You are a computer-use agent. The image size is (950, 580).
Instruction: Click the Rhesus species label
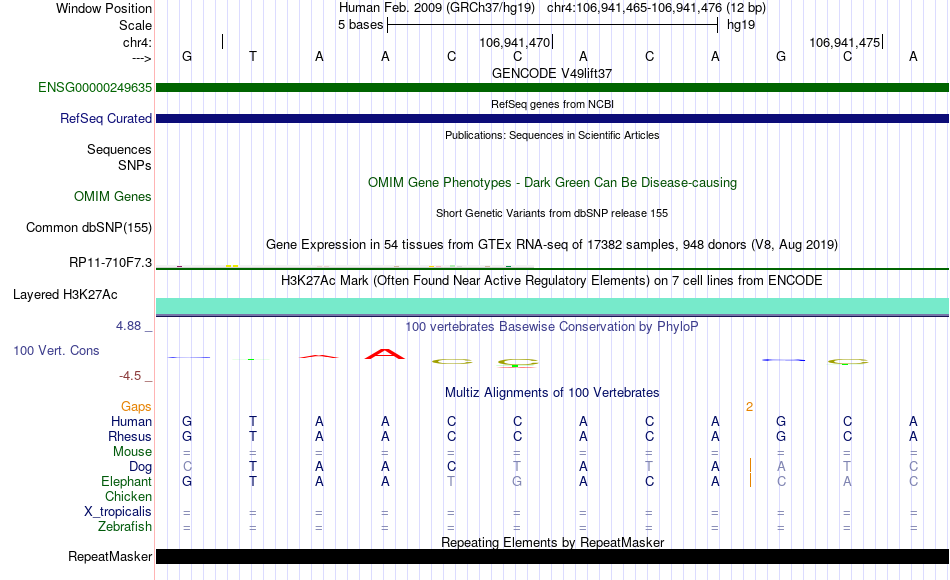pyautogui.click(x=130, y=436)
